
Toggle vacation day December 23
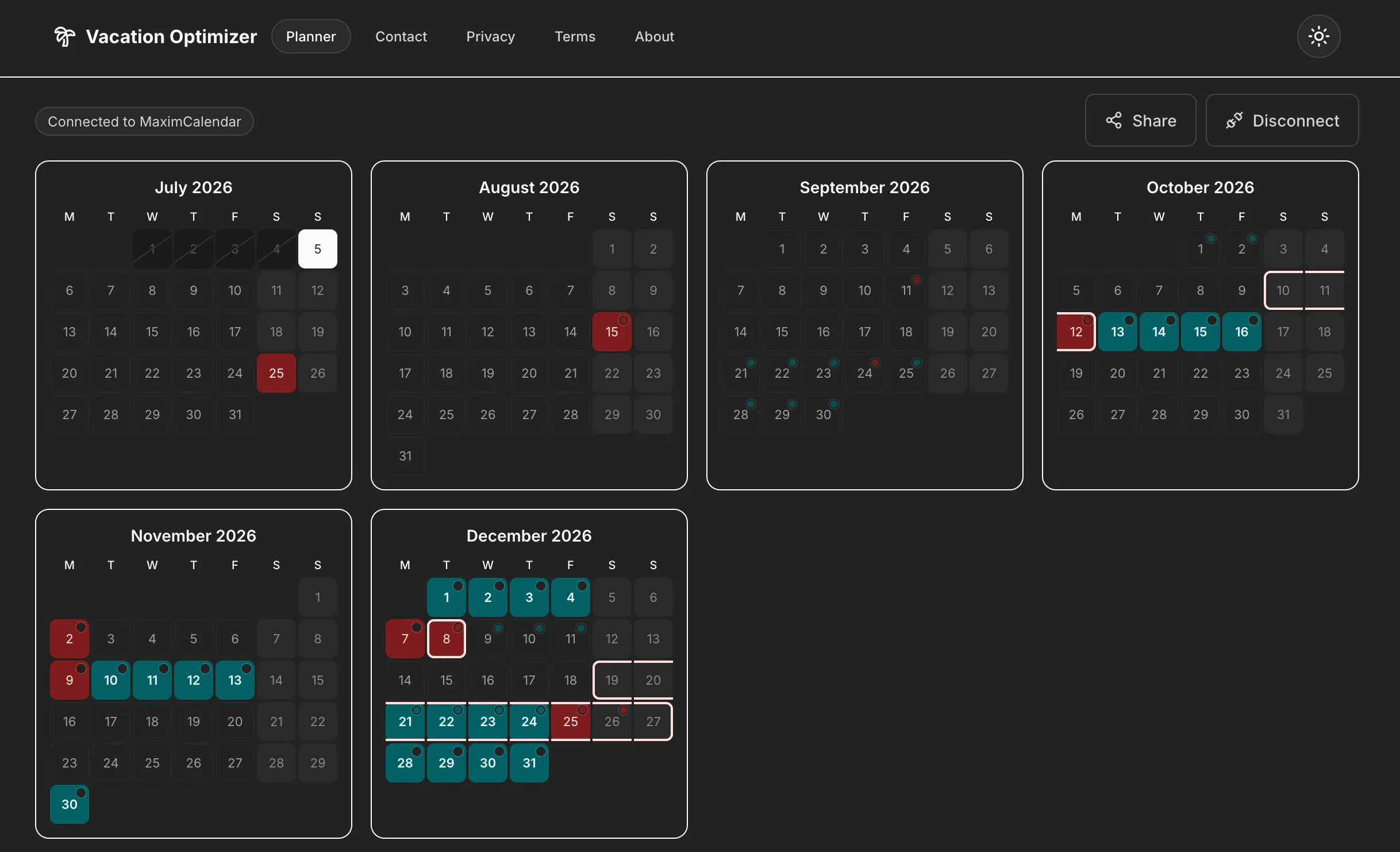[488, 721]
